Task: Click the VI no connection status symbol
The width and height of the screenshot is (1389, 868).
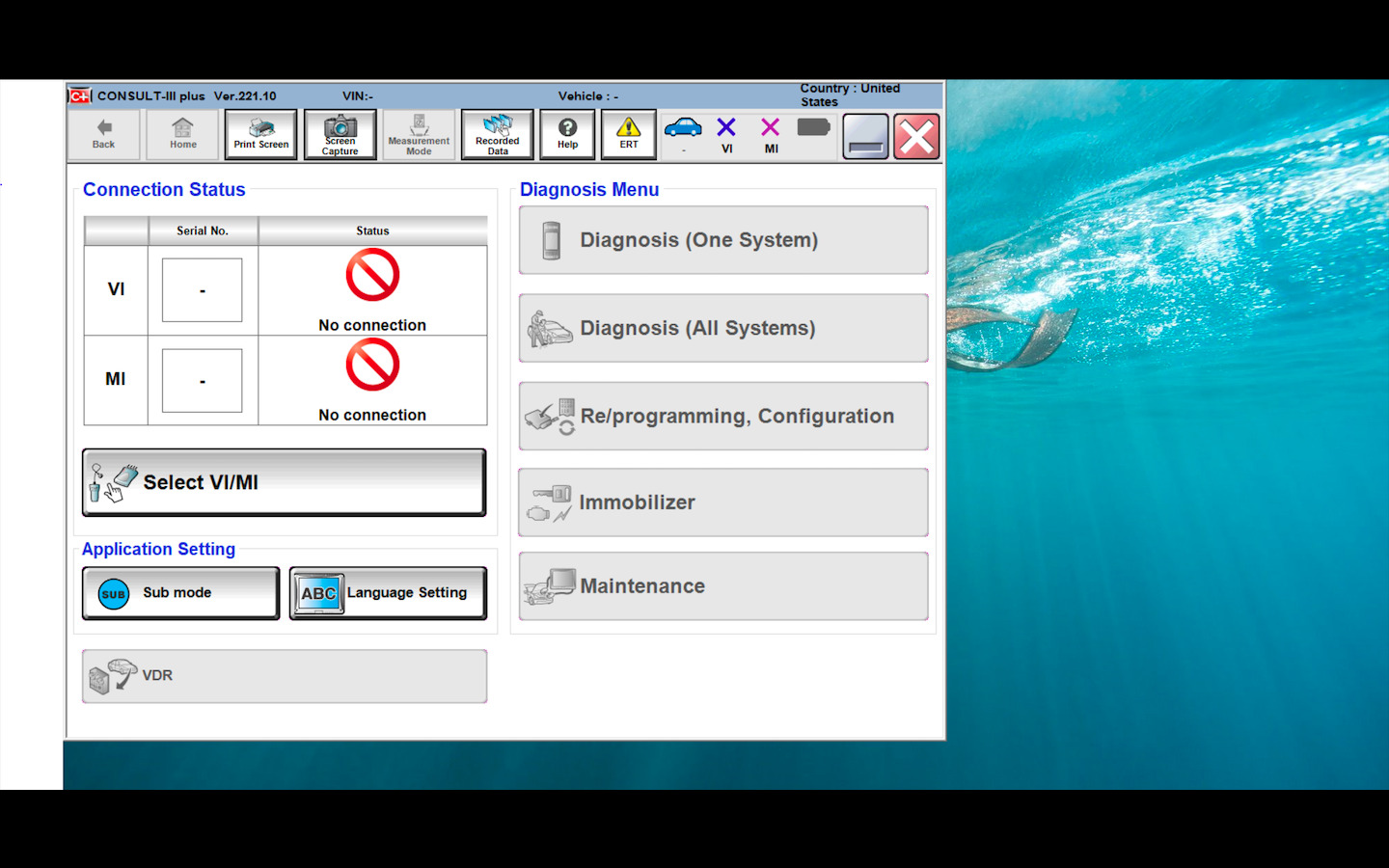Action: point(372,276)
